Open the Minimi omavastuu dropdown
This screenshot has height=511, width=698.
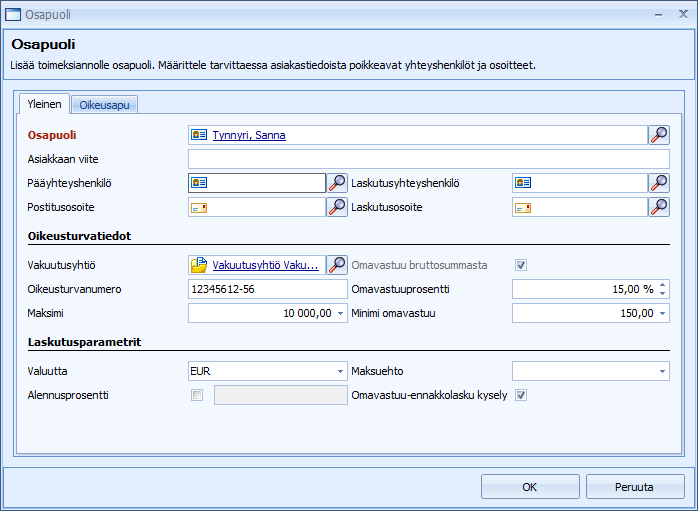click(662, 313)
